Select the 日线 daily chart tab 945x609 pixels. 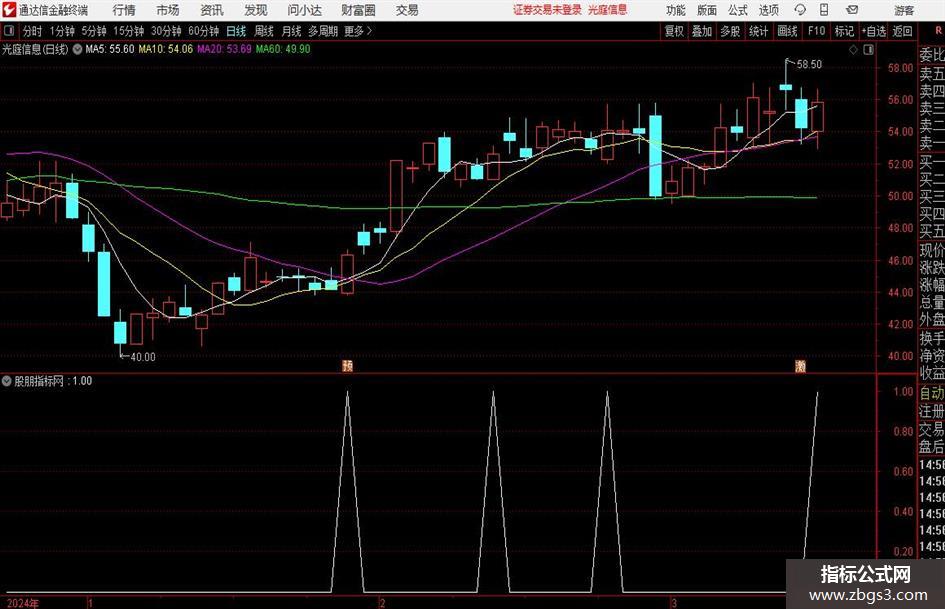click(236, 31)
